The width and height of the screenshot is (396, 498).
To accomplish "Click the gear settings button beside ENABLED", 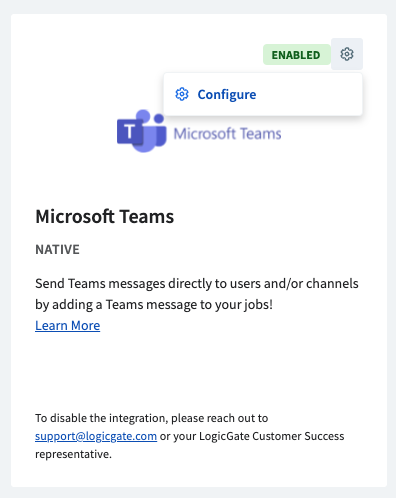I will 347,54.
